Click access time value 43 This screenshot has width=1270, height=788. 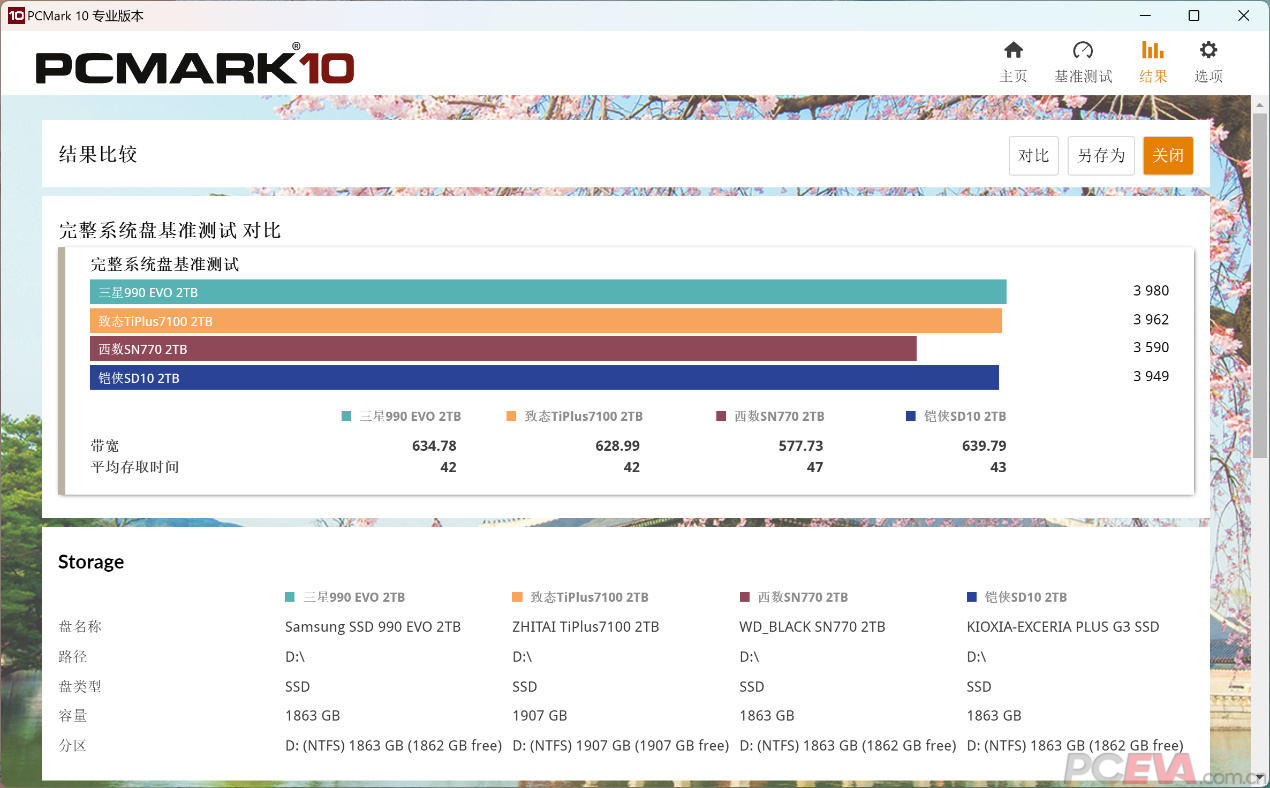(x=998, y=467)
